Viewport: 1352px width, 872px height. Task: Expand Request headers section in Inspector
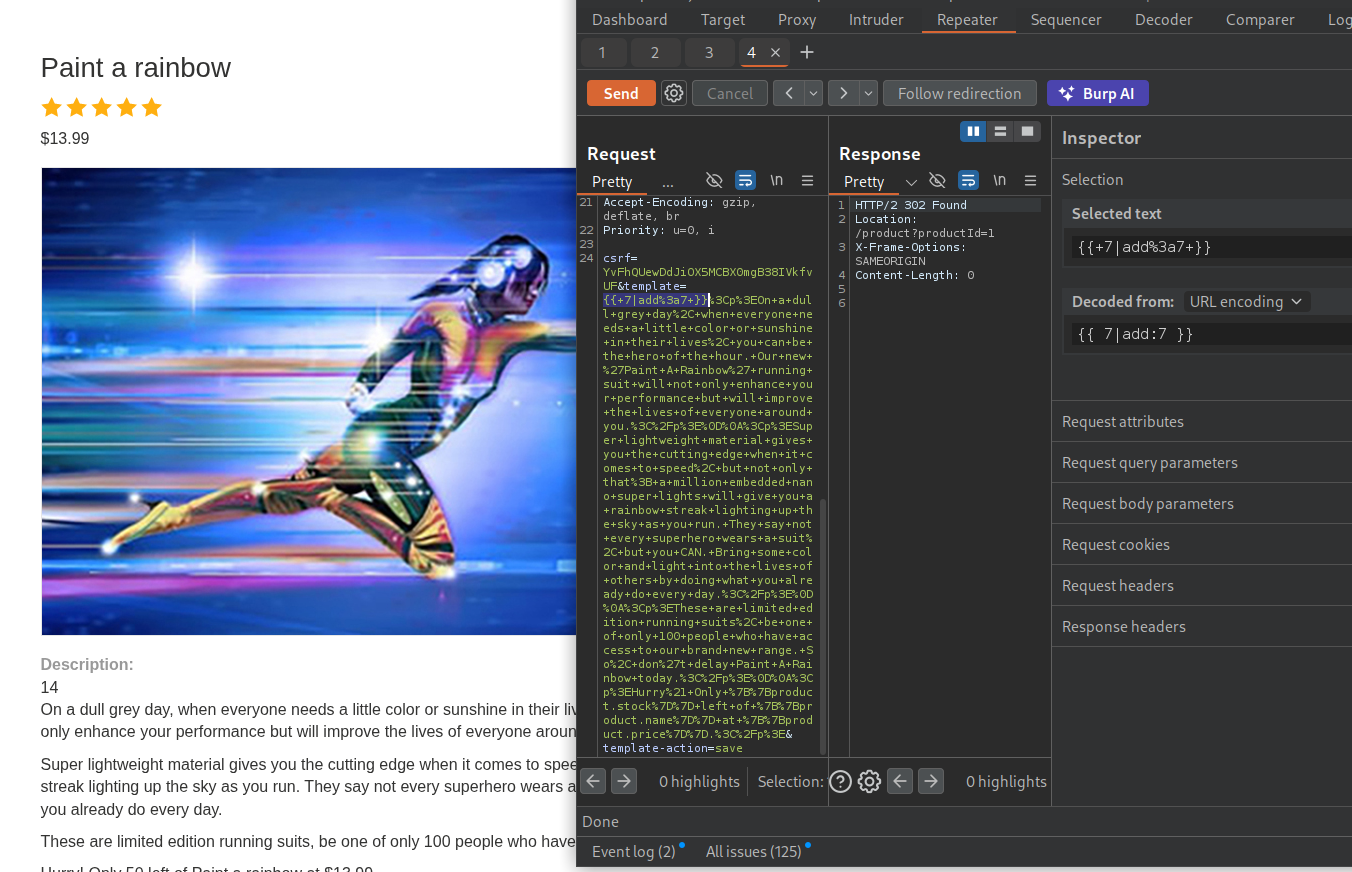1117,585
